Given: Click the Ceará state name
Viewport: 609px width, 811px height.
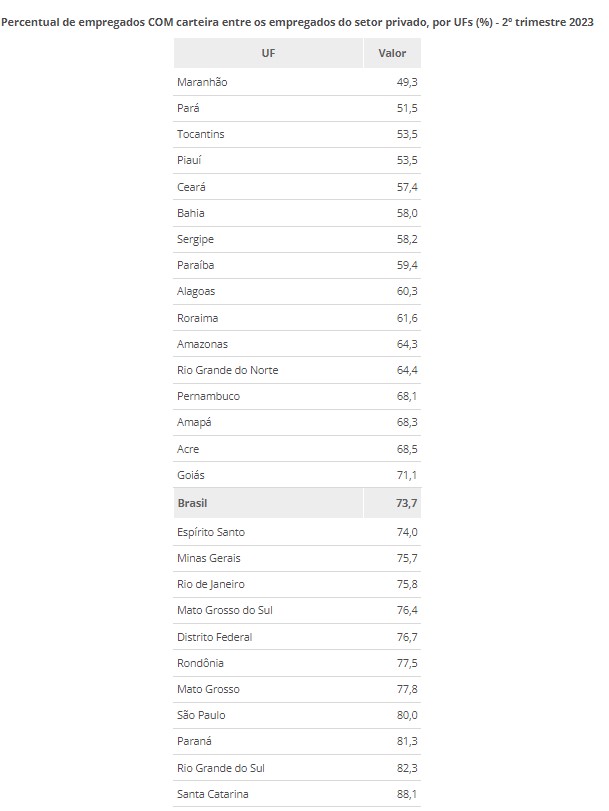Looking at the screenshot, I should tap(191, 187).
